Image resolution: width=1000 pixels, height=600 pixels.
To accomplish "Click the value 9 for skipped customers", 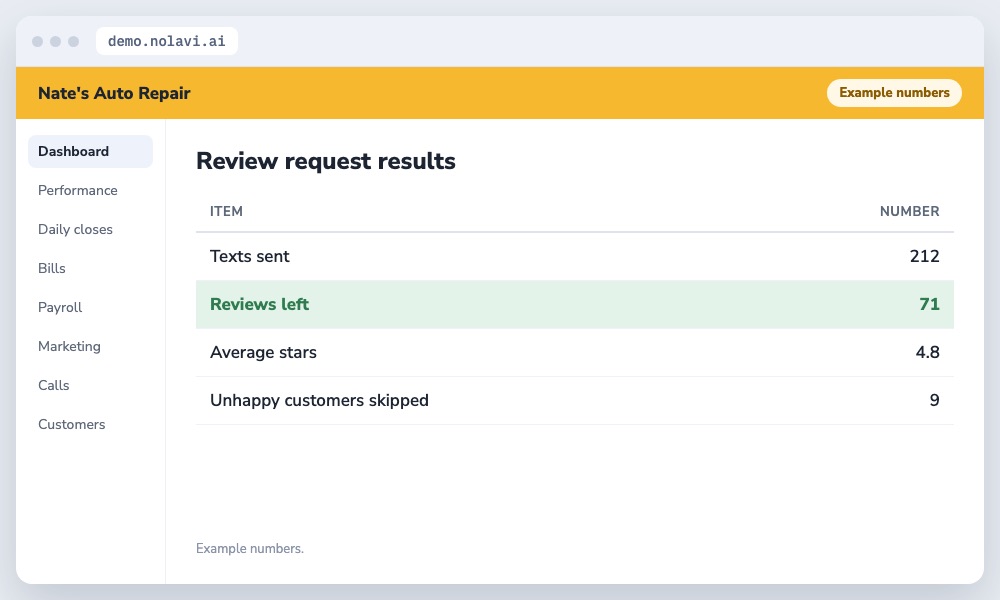I will pos(934,400).
